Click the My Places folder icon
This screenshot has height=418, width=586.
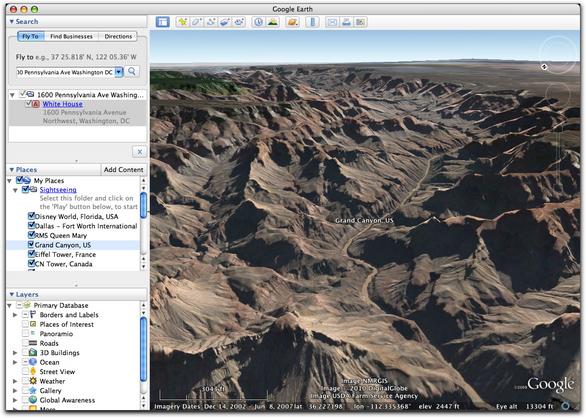[27, 180]
